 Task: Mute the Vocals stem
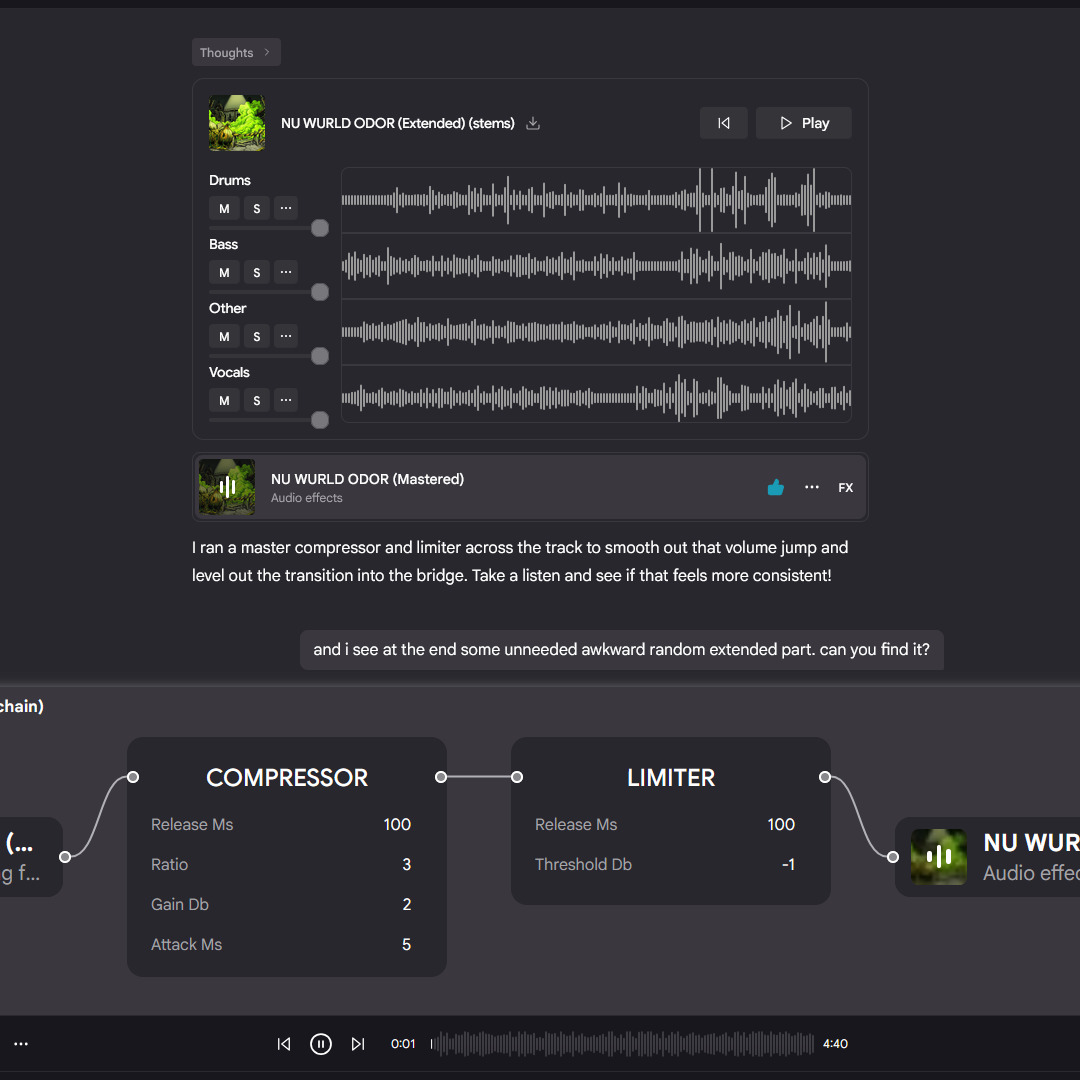point(224,400)
